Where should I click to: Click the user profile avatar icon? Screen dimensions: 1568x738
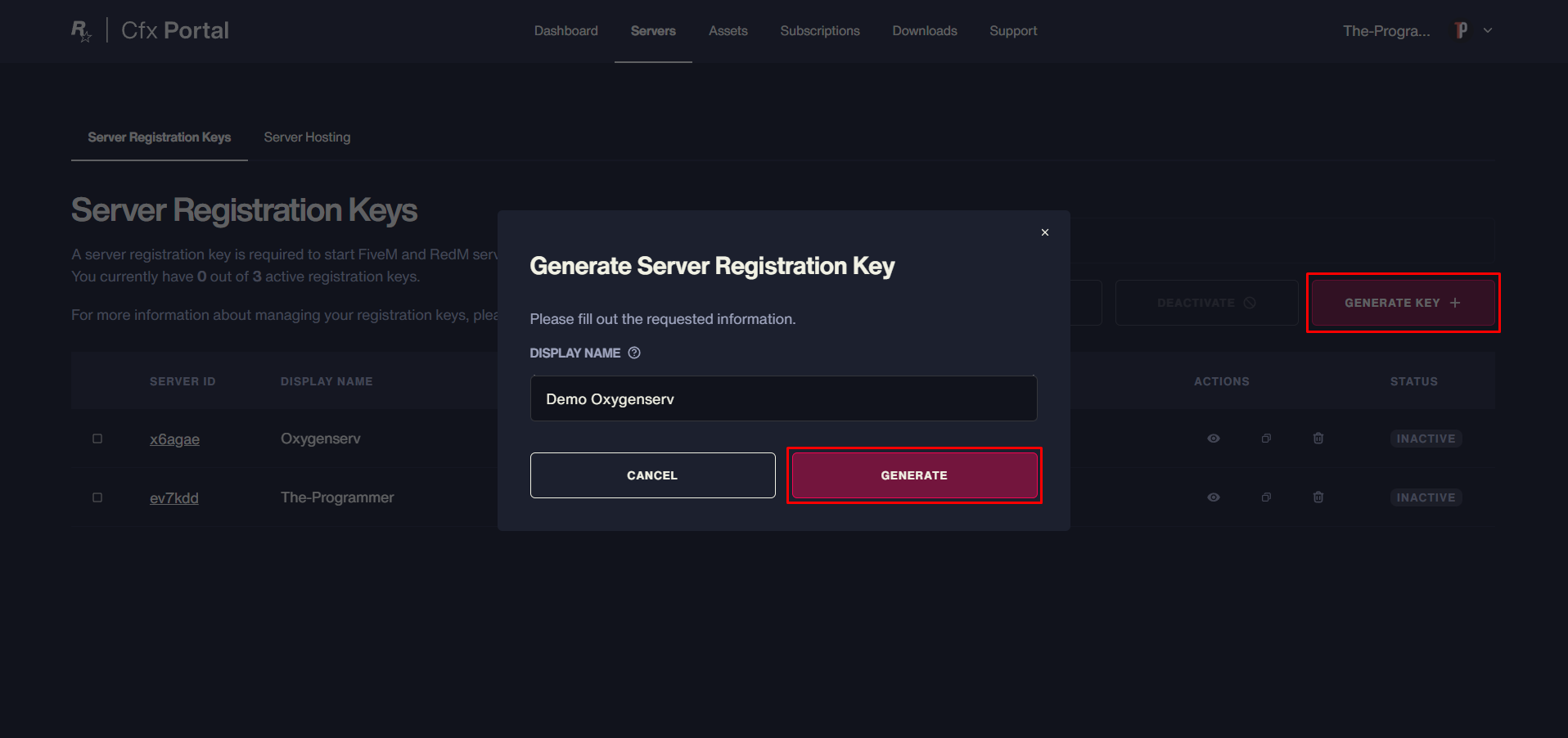pyautogui.click(x=1461, y=31)
